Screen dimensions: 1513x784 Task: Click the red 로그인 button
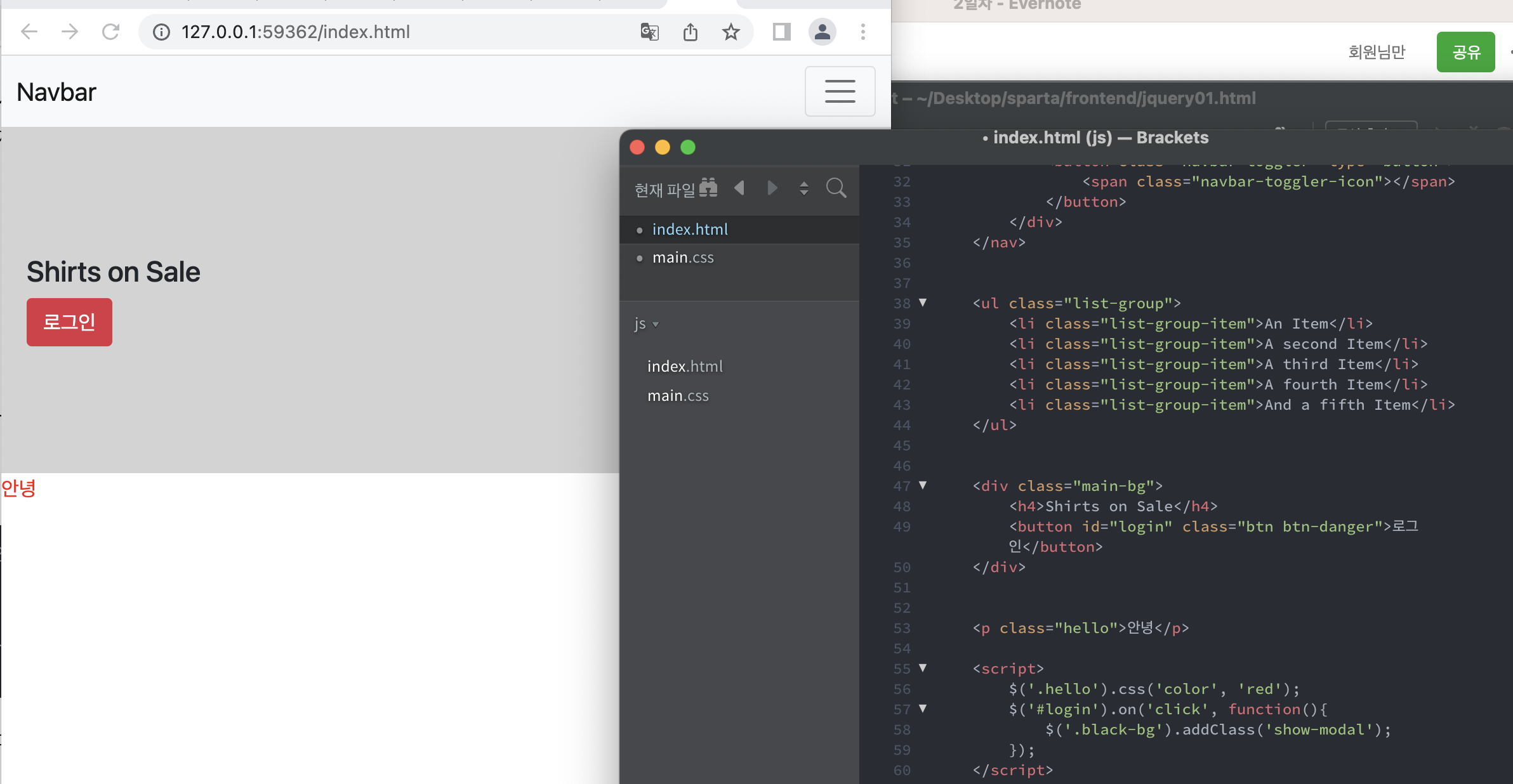(x=69, y=322)
